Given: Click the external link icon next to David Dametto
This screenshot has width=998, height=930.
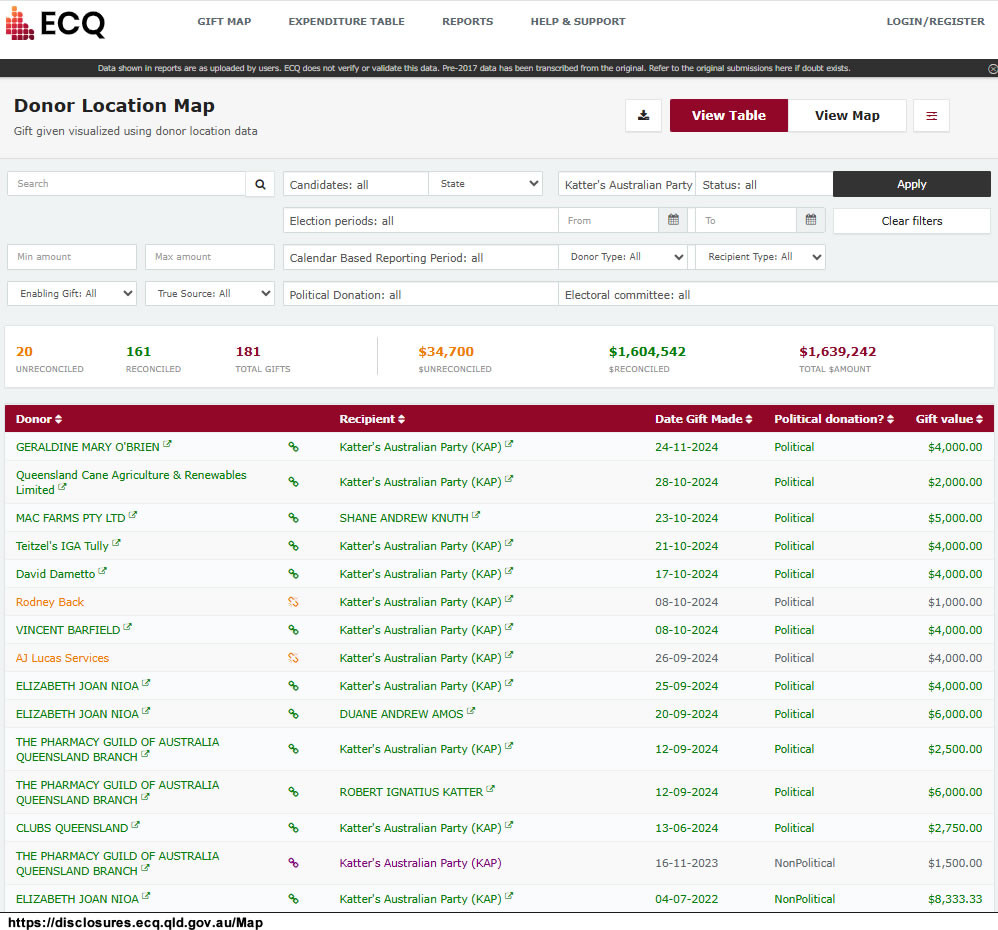Looking at the screenshot, I should (x=102, y=571).
